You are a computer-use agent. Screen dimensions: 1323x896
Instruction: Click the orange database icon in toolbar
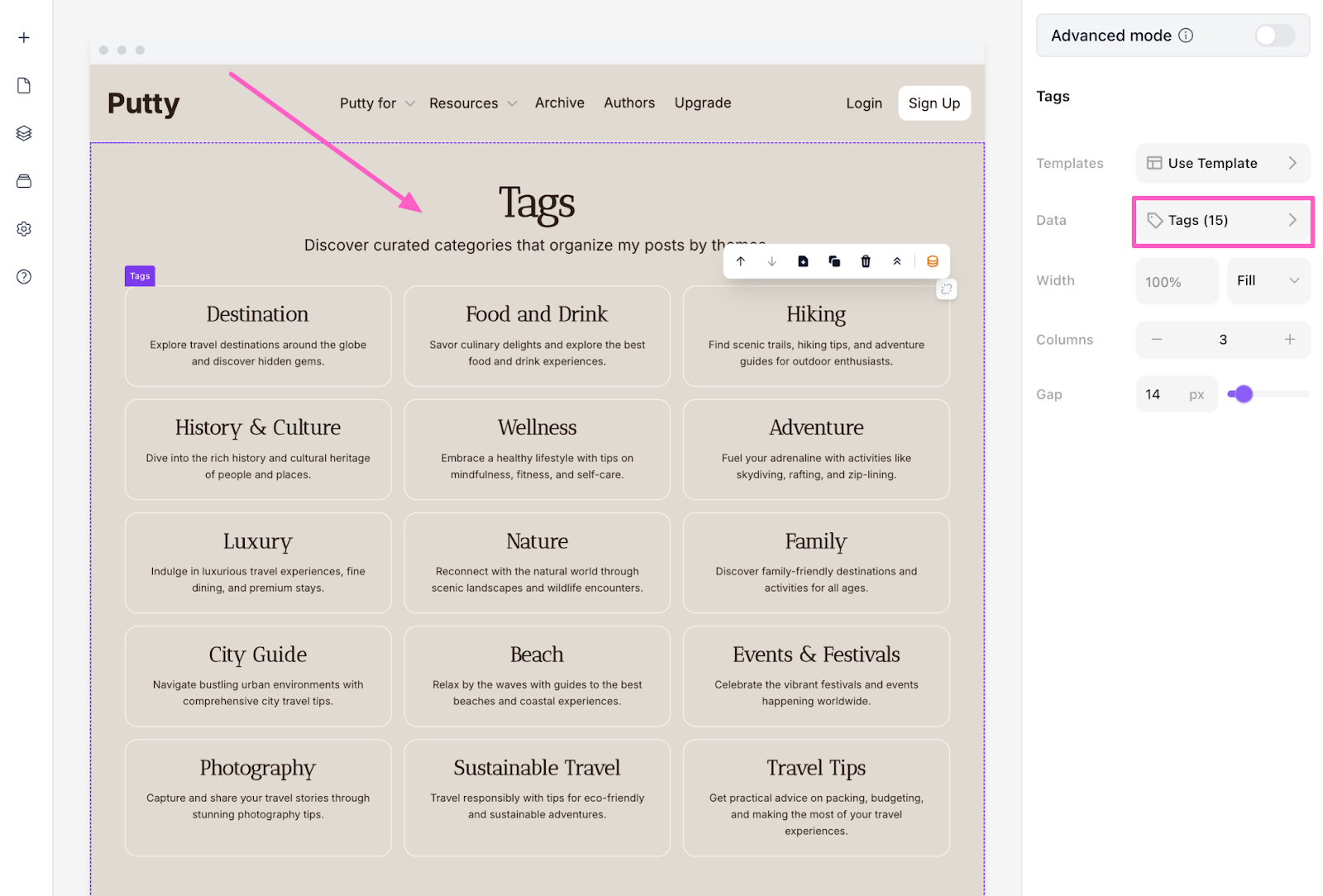(933, 261)
